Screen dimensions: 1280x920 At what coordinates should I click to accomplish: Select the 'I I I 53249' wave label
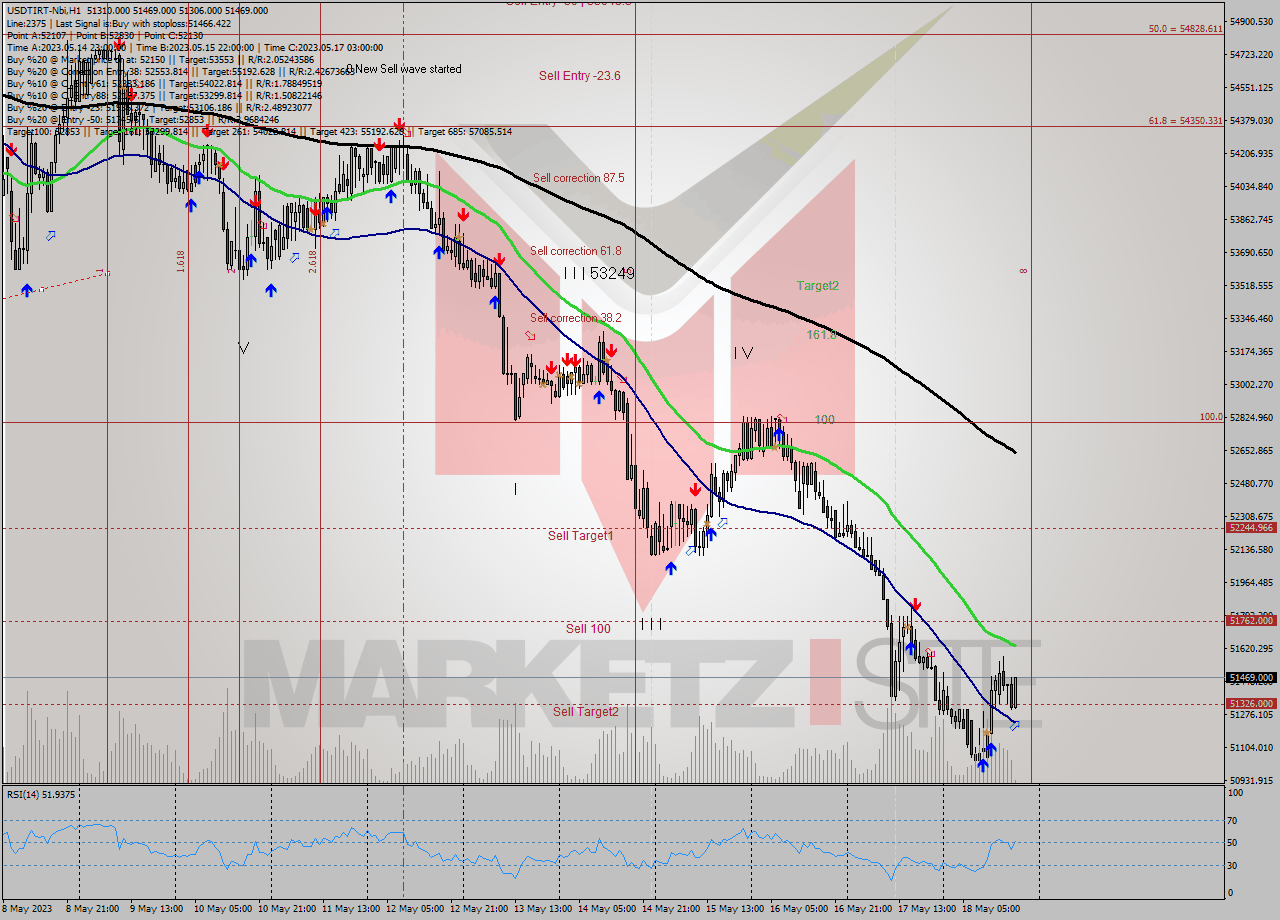pos(598,272)
